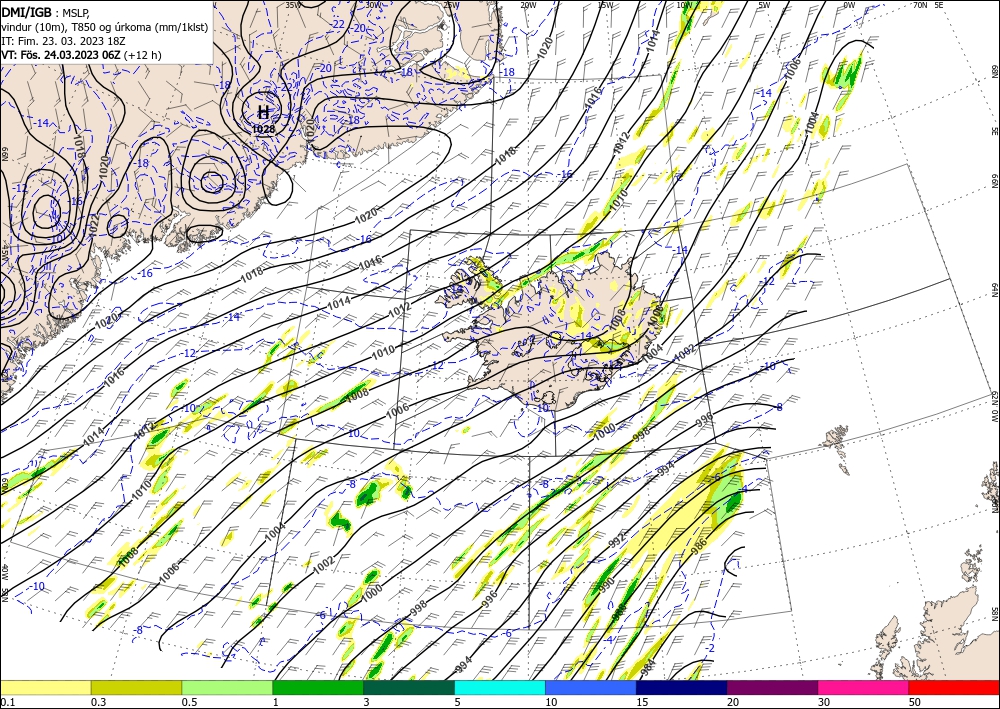
Task: Click the pink 30–50 mm legend swatch
Action: [864, 687]
